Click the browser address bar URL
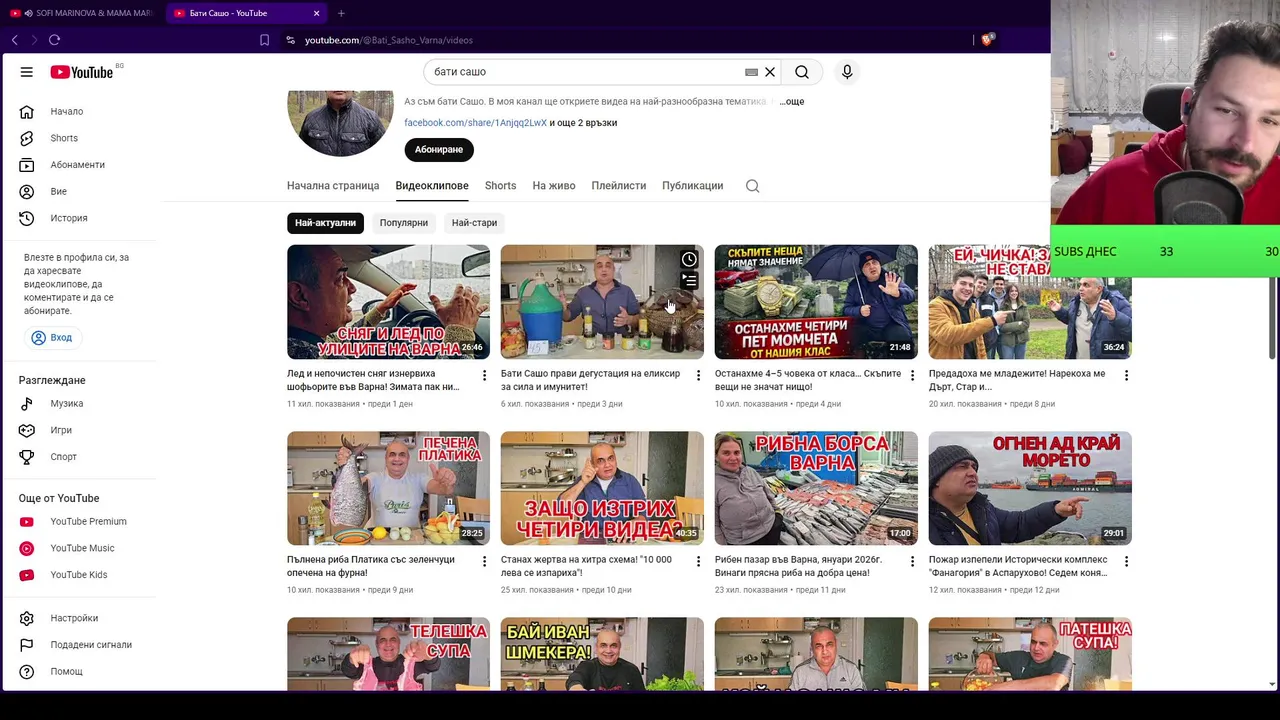The height and width of the screenshot is (720, 1280). tap(389, 40)
